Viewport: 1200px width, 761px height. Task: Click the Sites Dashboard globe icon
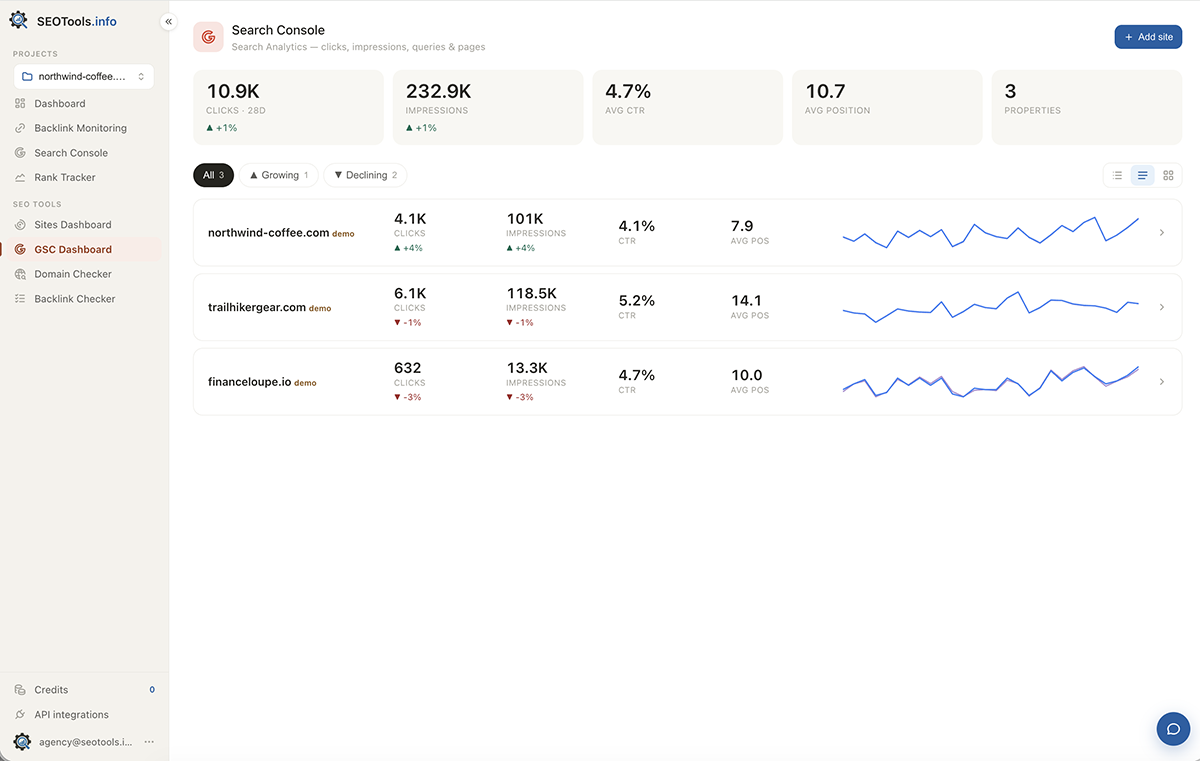coord(21,225)
